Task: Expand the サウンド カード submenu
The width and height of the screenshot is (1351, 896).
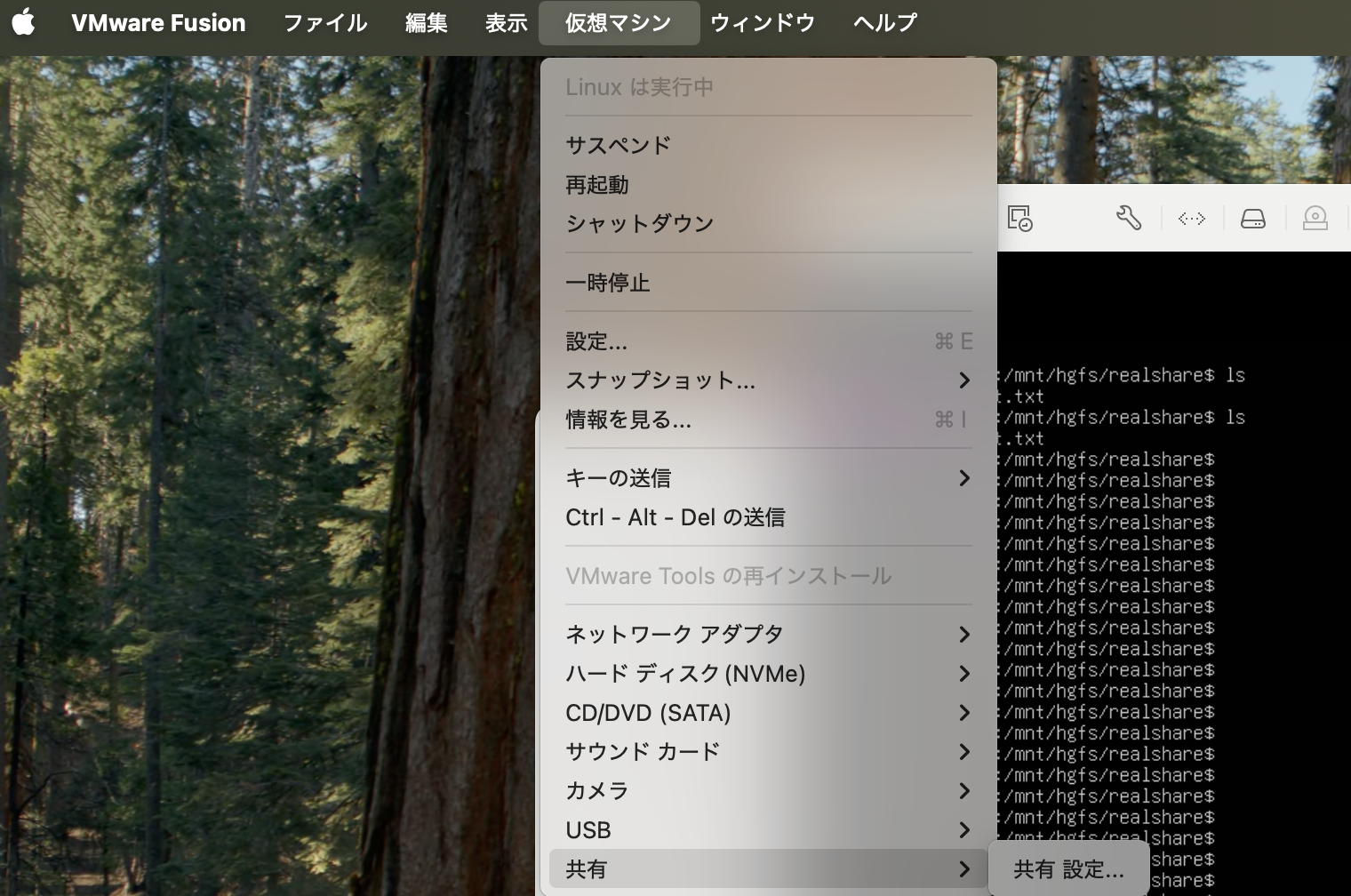Action: coord(768,752)
